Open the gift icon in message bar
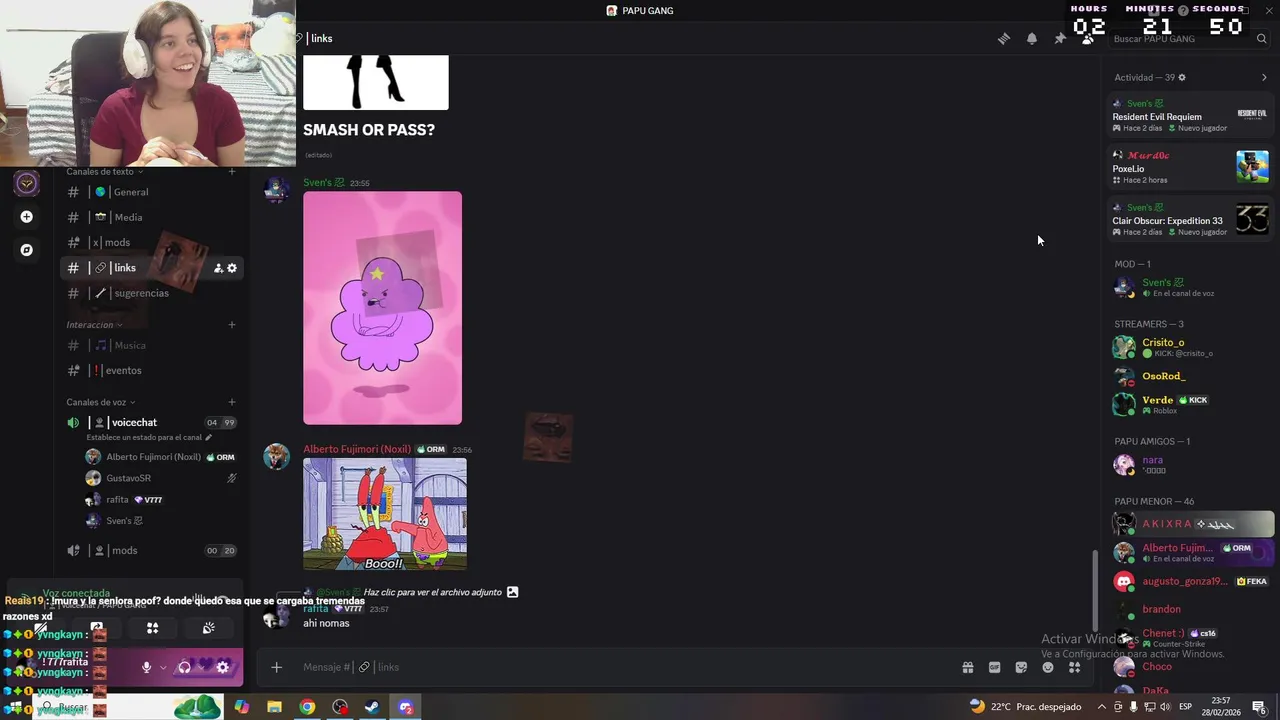This screenshot has height=720, width=1280. point(968,667)
